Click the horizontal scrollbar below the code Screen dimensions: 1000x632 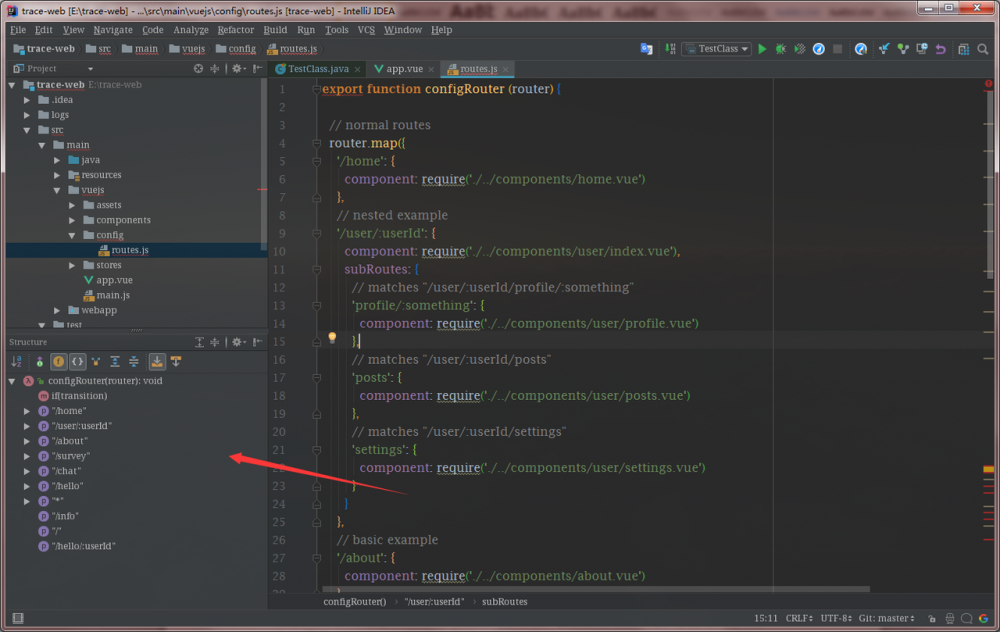[600, 589]
